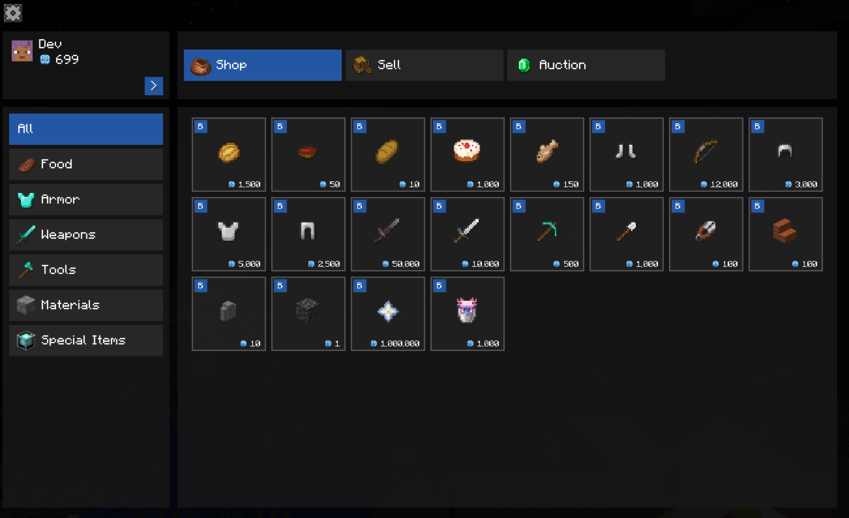The width and height of the screenshot is (849, 518).
Task: Select the netherite sword priced 50,000
Action: [388, 234]
